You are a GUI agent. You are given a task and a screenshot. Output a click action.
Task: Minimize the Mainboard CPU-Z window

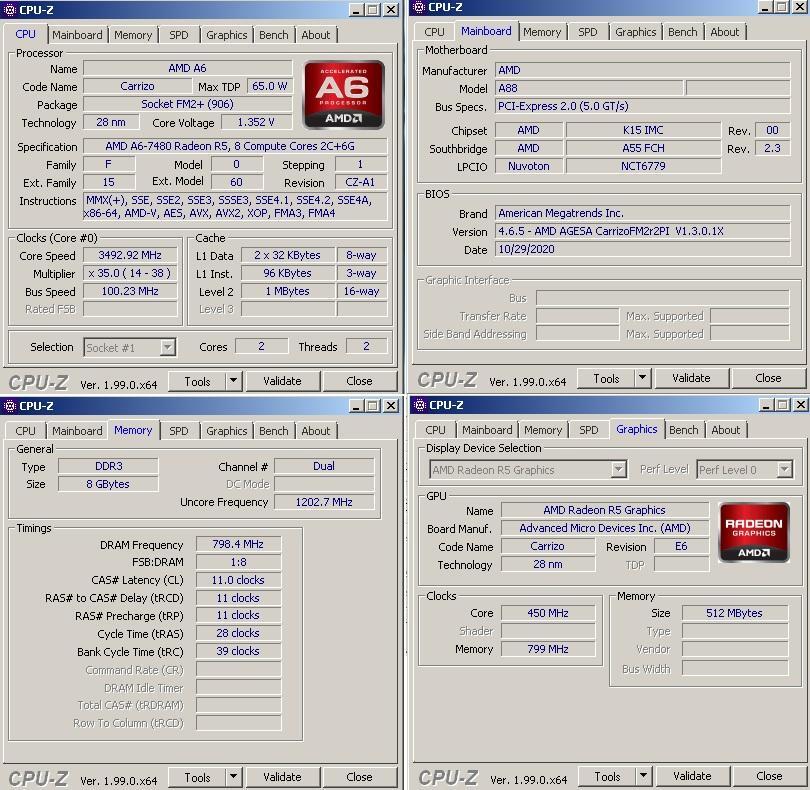pyautogui.click(x=765, y=7)
